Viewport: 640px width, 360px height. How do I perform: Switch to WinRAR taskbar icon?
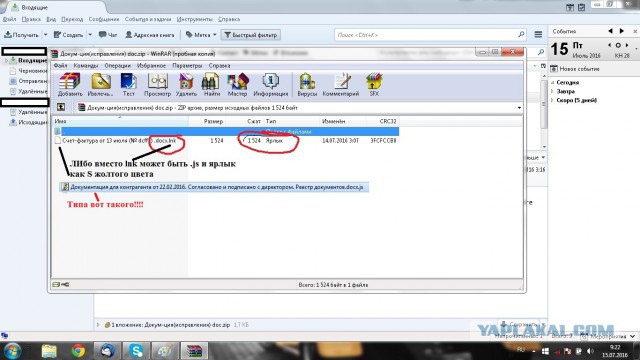point(194,351)
